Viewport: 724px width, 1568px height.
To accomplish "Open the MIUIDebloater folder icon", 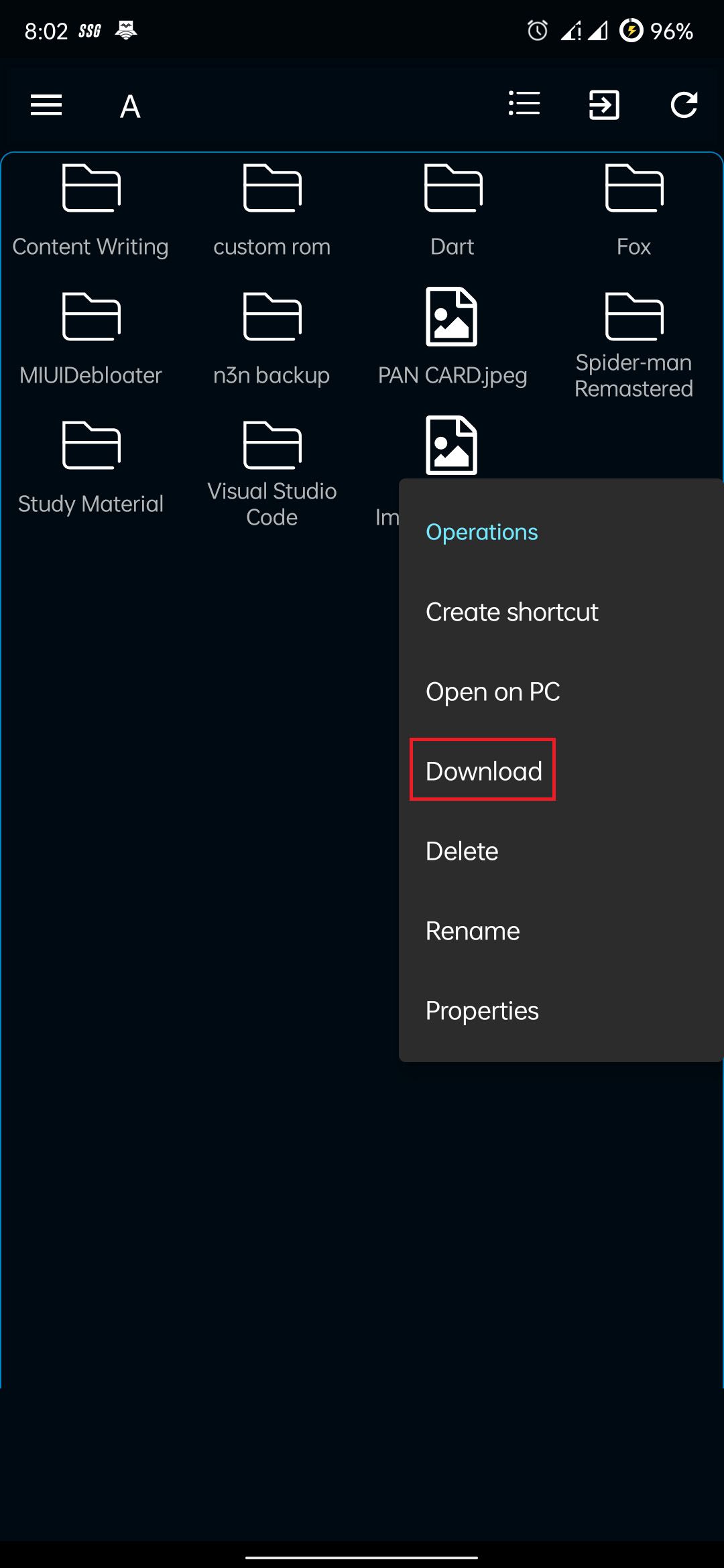I will pos(91,316).
